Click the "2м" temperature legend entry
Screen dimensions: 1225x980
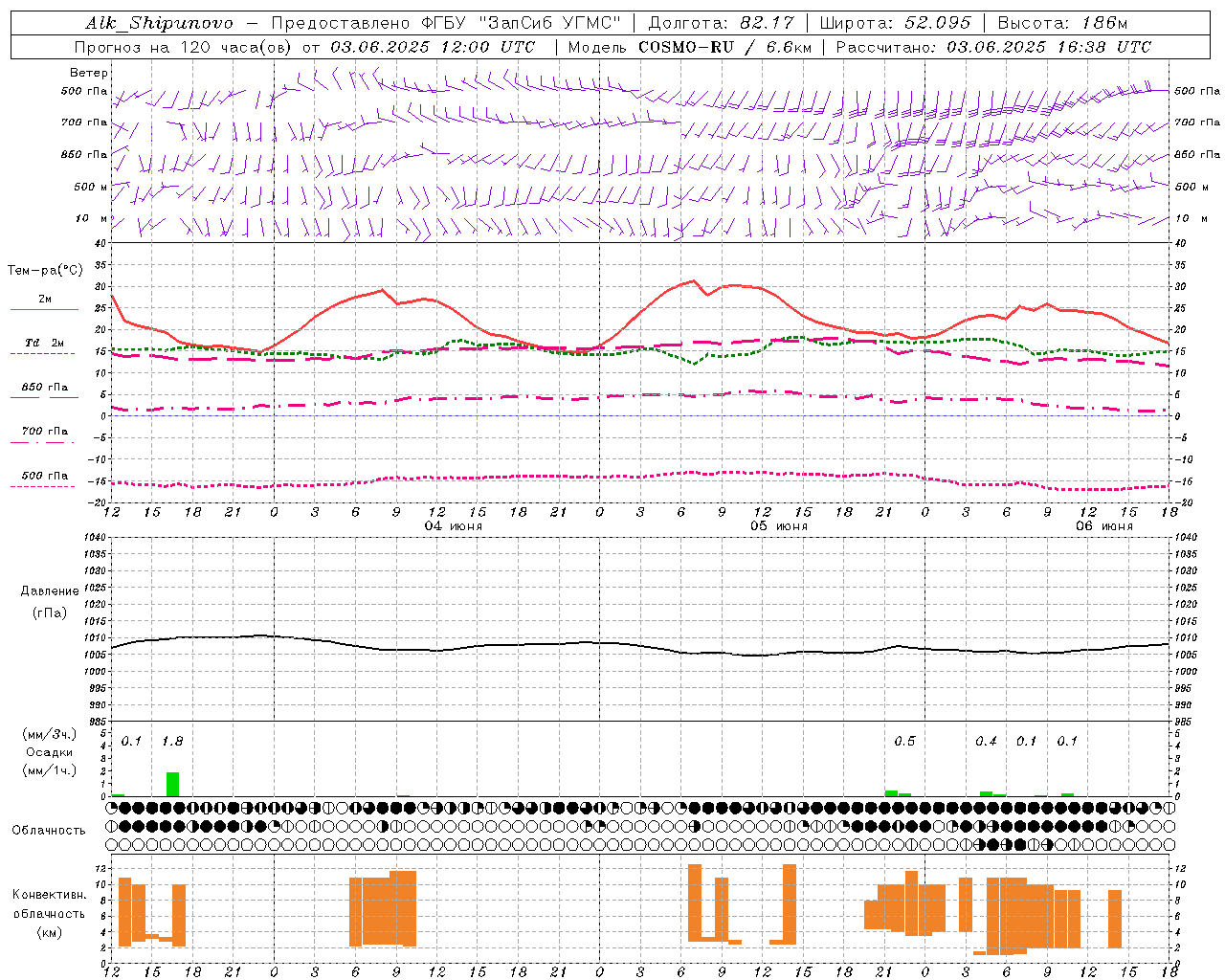point(45,300)
